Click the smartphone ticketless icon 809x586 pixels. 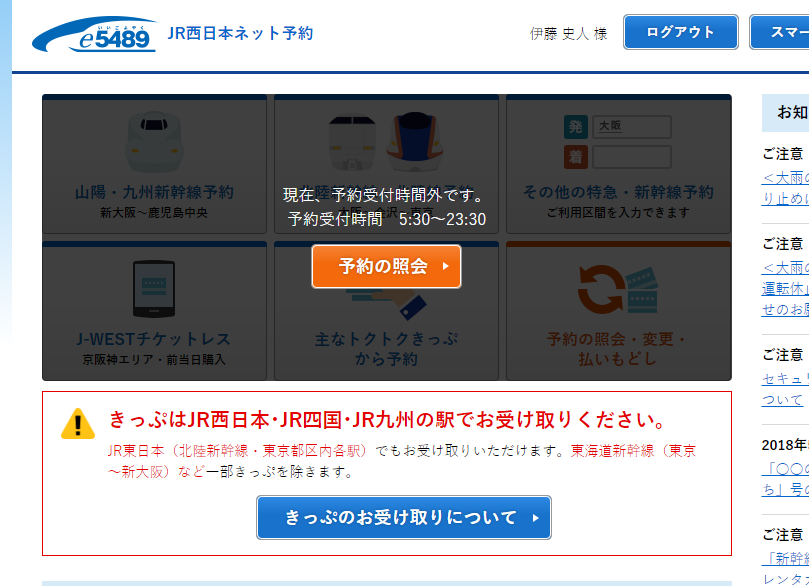click(154, 289)
